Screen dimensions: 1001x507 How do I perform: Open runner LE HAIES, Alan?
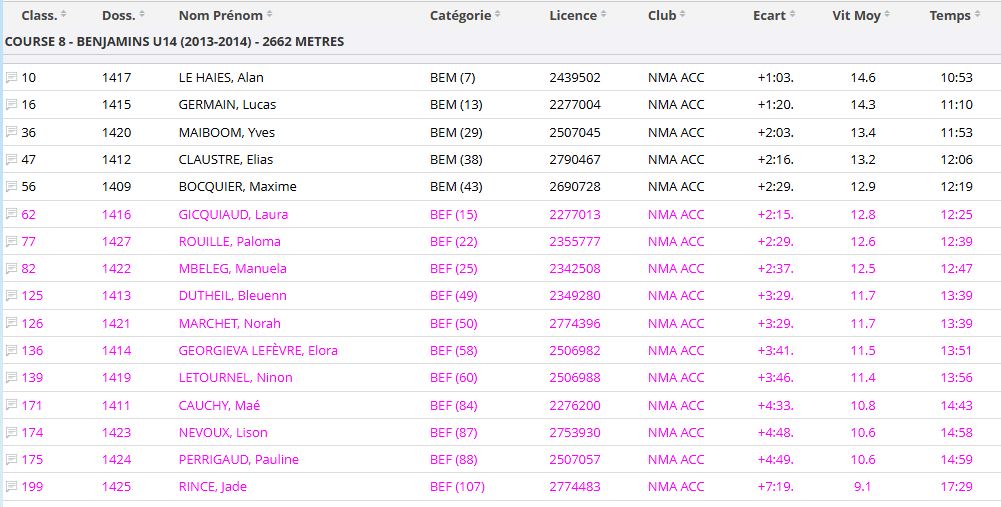point(221,78)
